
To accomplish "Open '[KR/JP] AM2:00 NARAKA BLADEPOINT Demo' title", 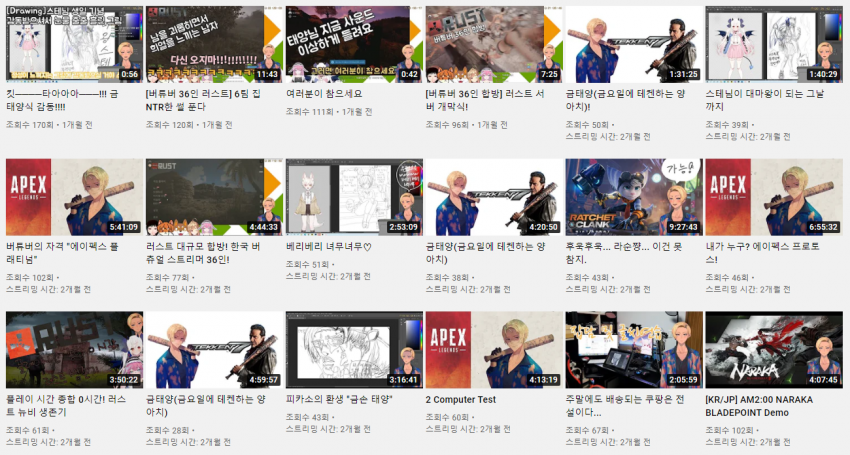I will 759,406.
